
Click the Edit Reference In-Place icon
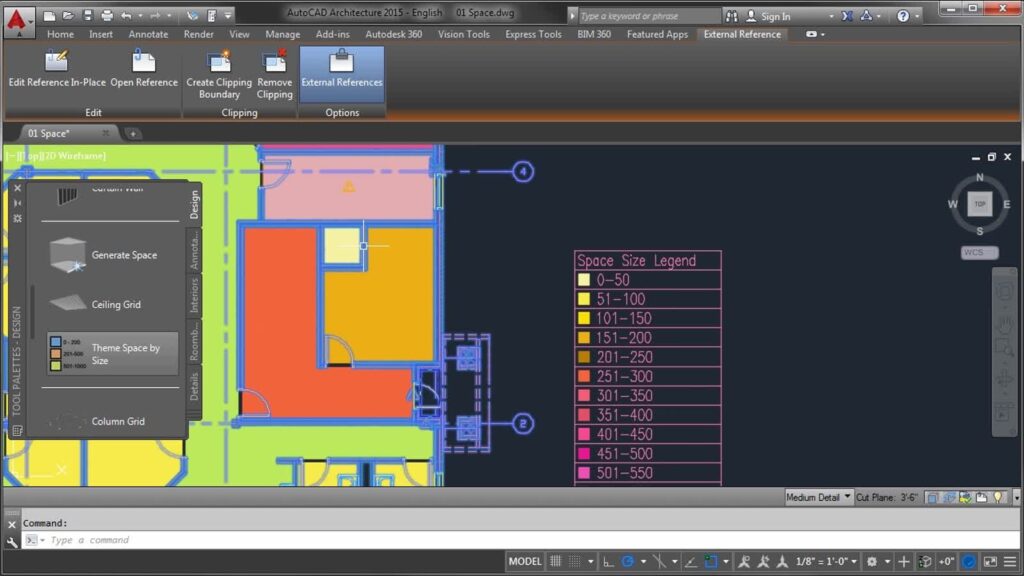[x=57, y=61]
